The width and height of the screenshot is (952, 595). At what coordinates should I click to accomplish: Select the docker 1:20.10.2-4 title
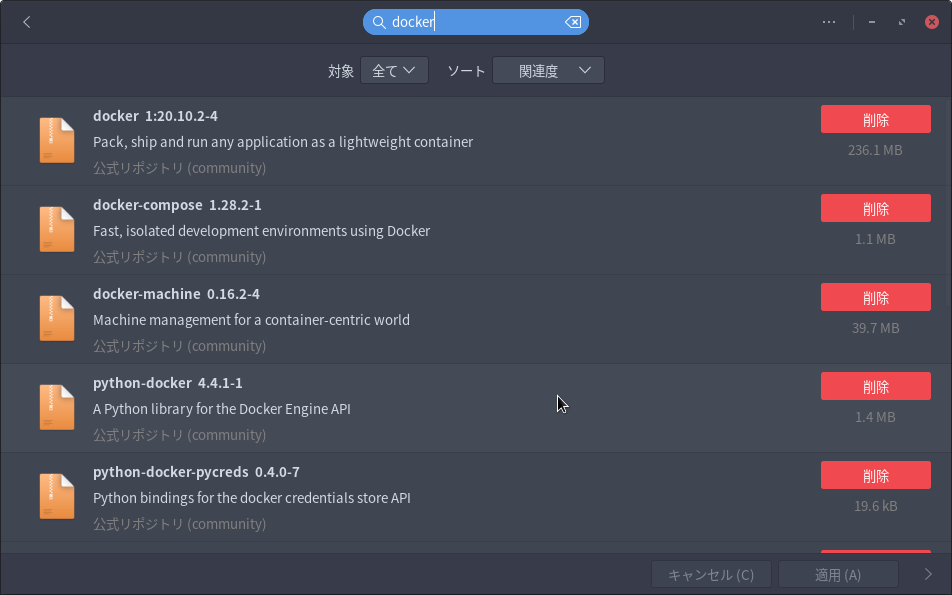point(155,116)
